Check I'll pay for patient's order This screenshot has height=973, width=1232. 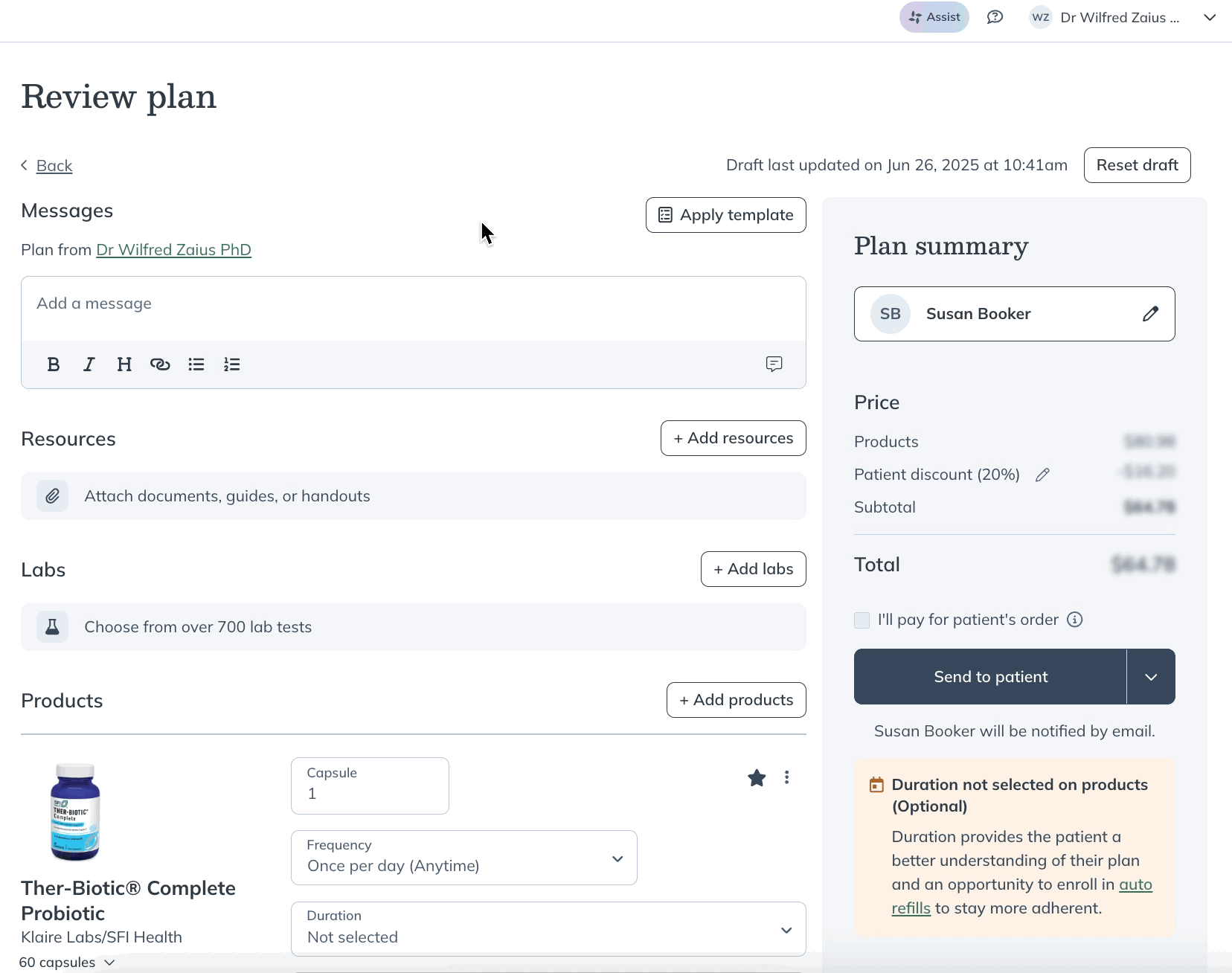(862, 620)
